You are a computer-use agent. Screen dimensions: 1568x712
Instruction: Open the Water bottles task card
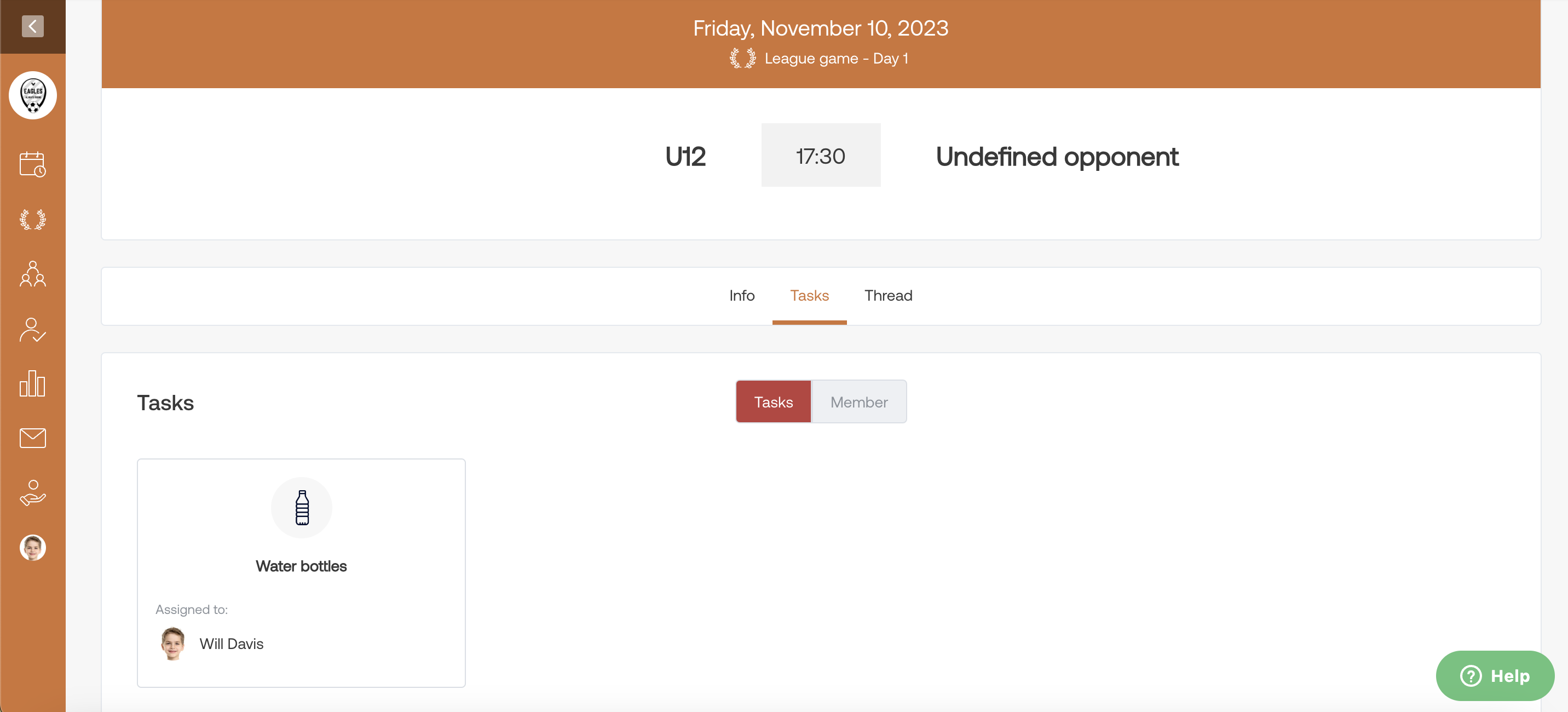(301, 573)
